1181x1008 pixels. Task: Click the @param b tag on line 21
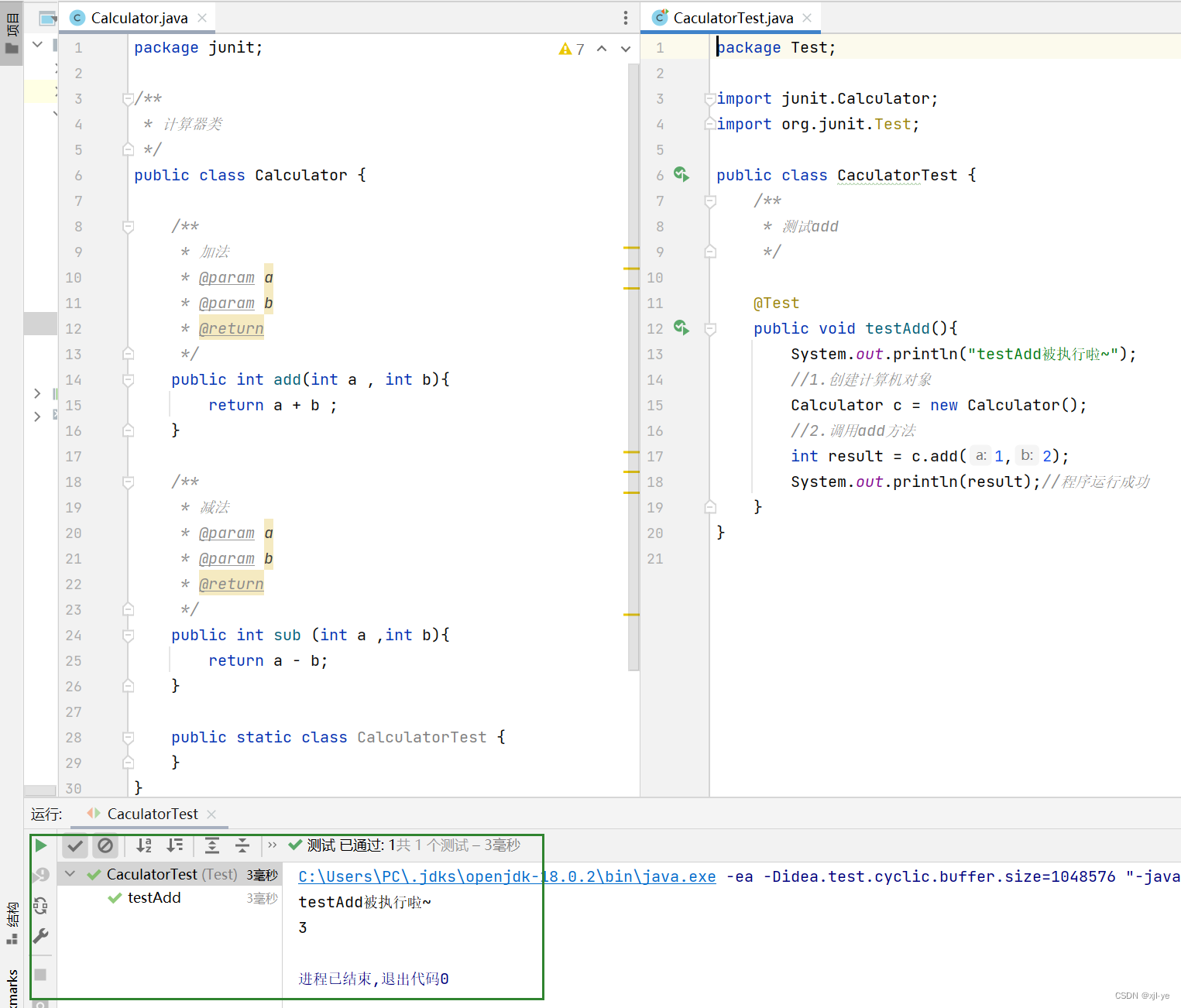[x=236, y=559]
